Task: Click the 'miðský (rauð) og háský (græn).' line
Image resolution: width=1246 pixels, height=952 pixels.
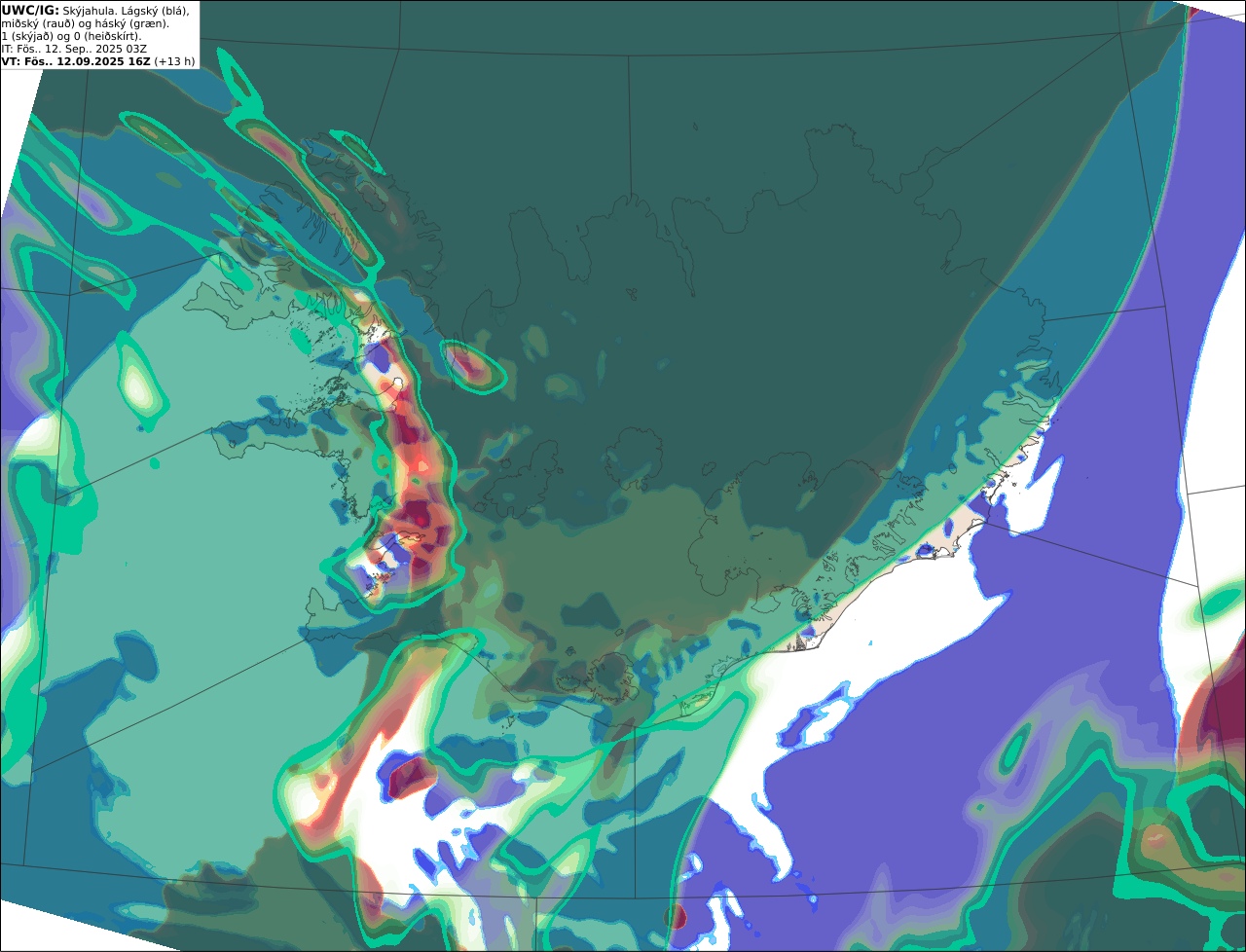Action: [85, 23]
